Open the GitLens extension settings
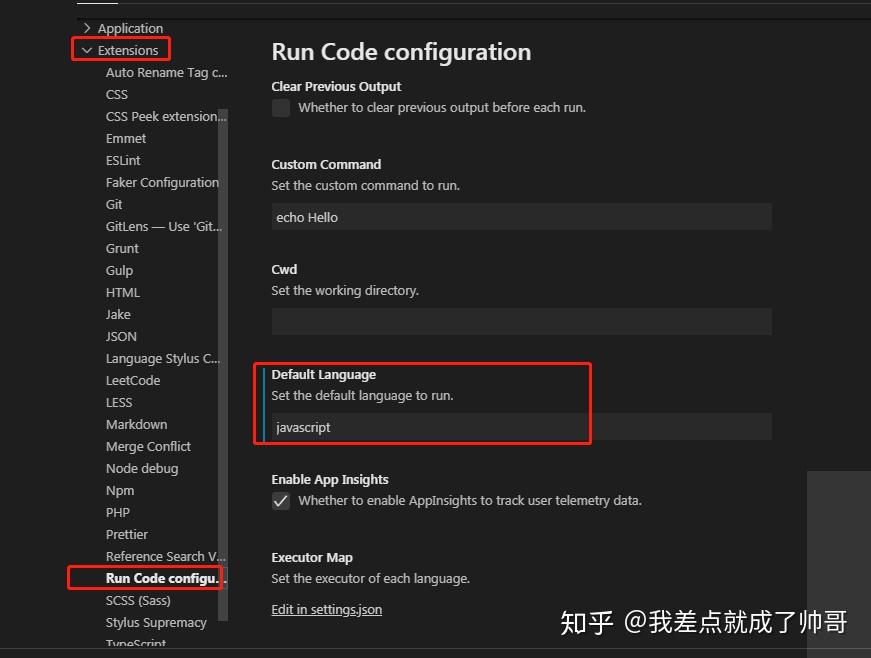The image size is (871, 658). point(162,226)
